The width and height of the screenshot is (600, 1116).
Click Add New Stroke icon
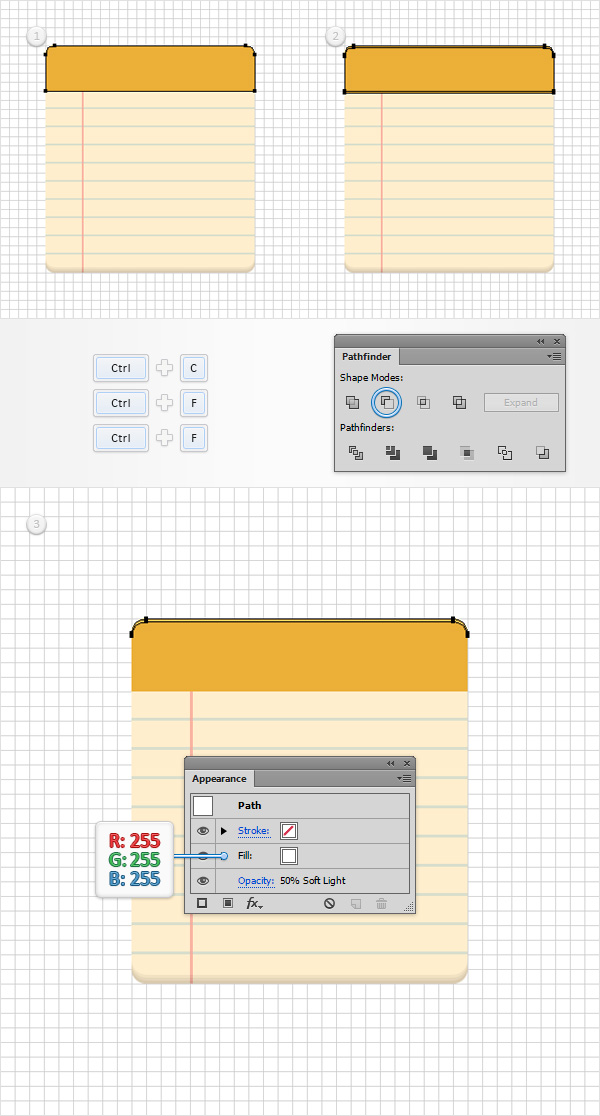202,903
